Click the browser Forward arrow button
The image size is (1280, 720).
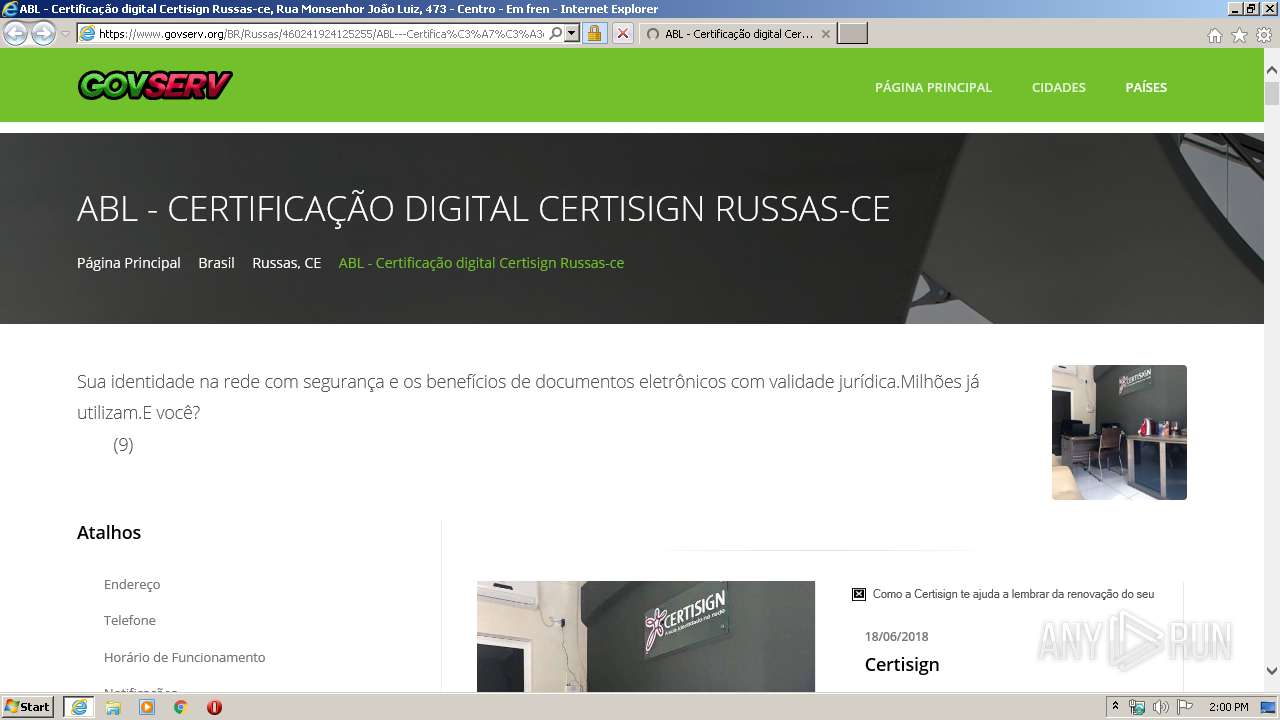coord(43,33)
